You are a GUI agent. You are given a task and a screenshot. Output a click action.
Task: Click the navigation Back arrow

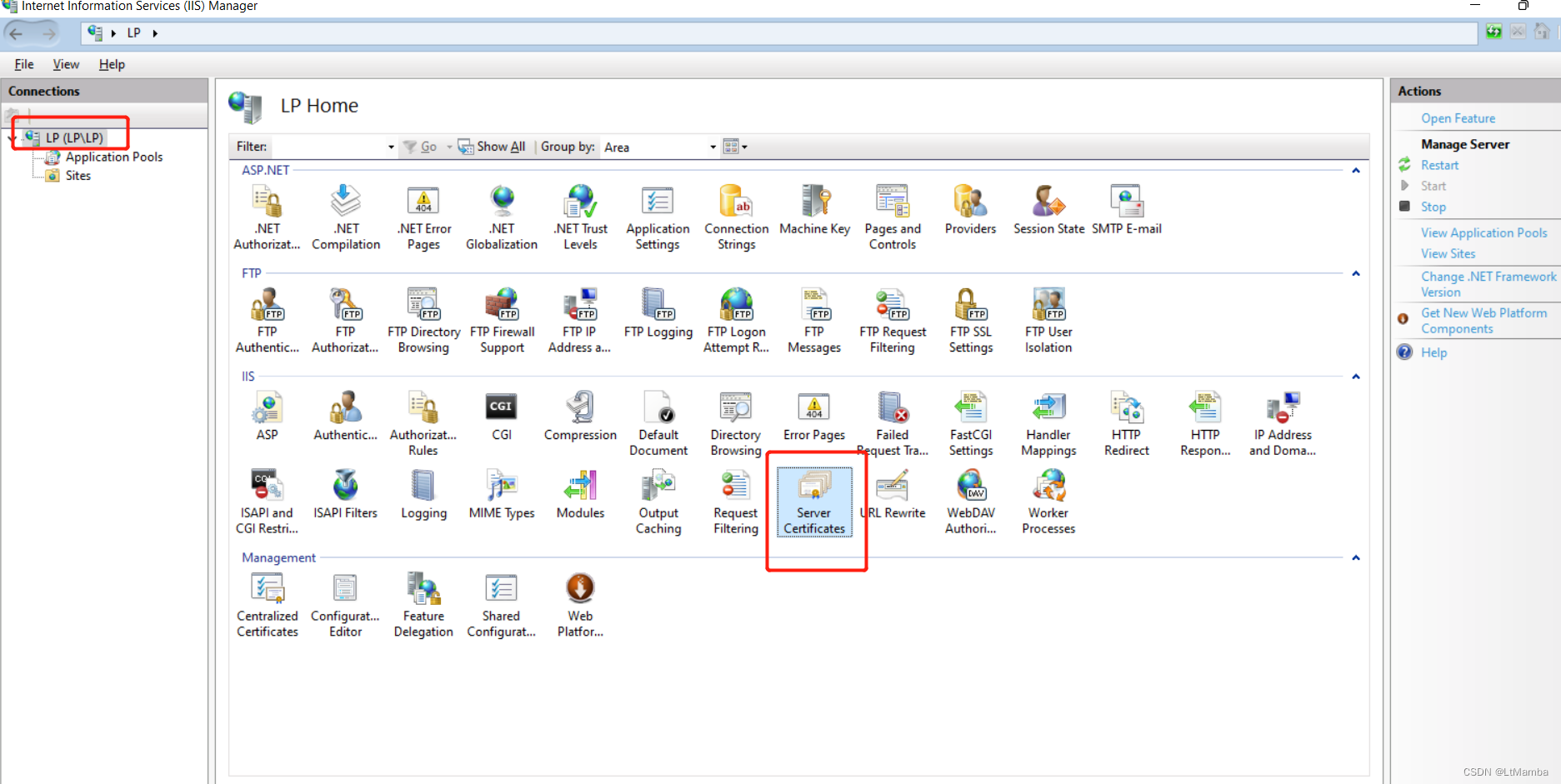click(x=16, y=33)
